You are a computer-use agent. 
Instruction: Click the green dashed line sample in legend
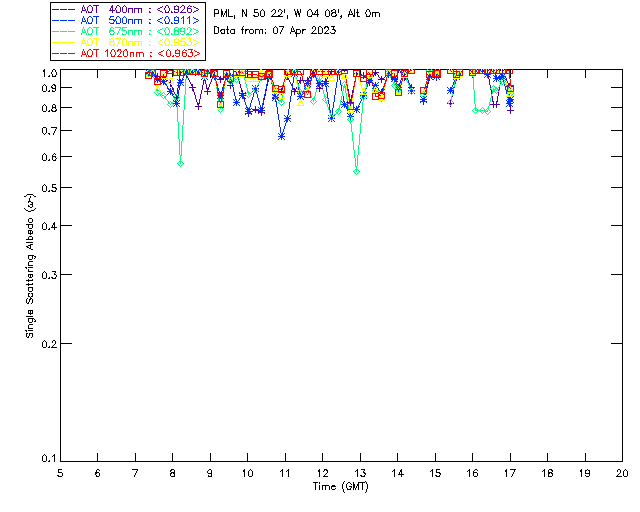[x=64, y=31]
